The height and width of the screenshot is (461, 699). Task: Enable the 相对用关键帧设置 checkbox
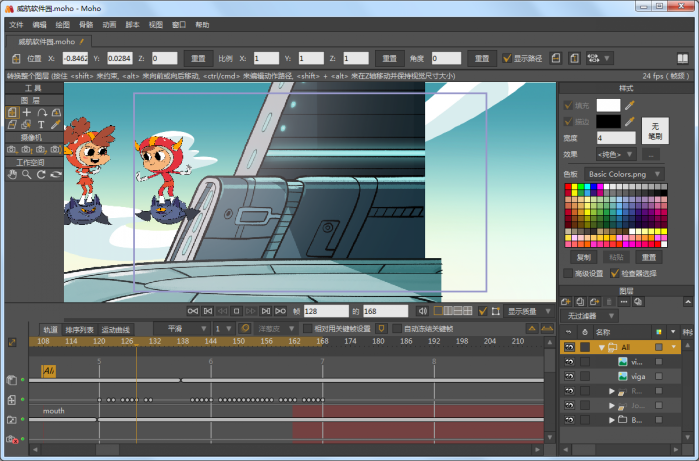coord(307,329)
